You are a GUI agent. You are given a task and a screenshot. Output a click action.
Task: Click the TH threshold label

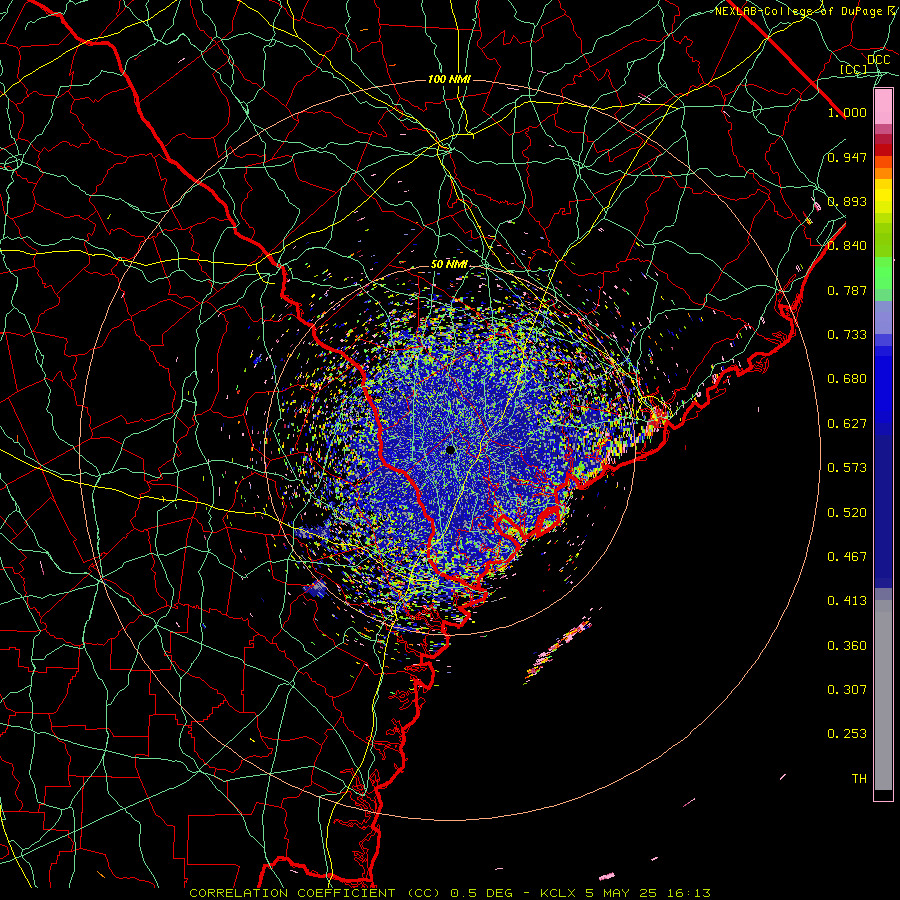859,779
